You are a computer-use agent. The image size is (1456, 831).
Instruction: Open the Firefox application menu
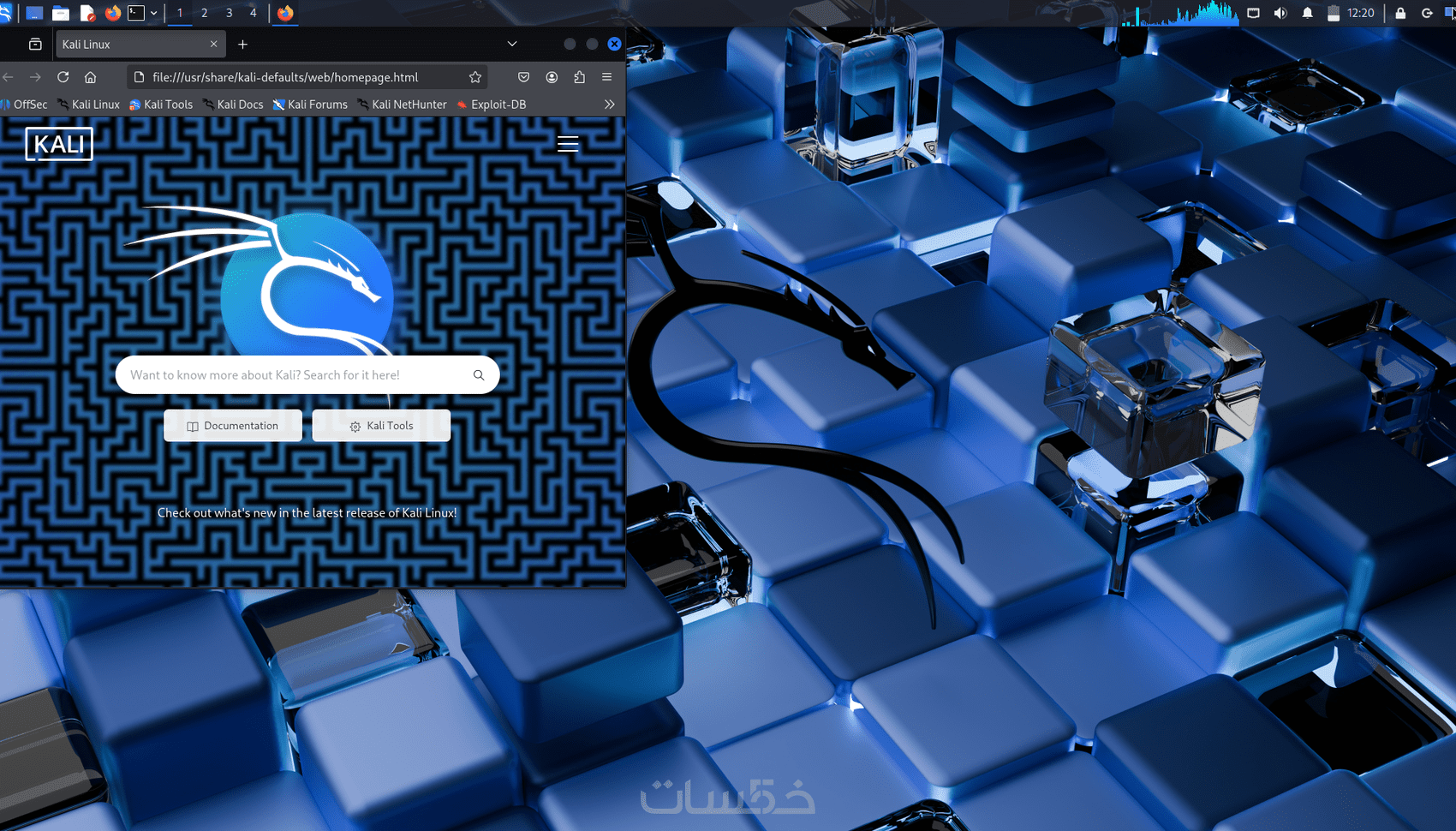tap(607, 77)
